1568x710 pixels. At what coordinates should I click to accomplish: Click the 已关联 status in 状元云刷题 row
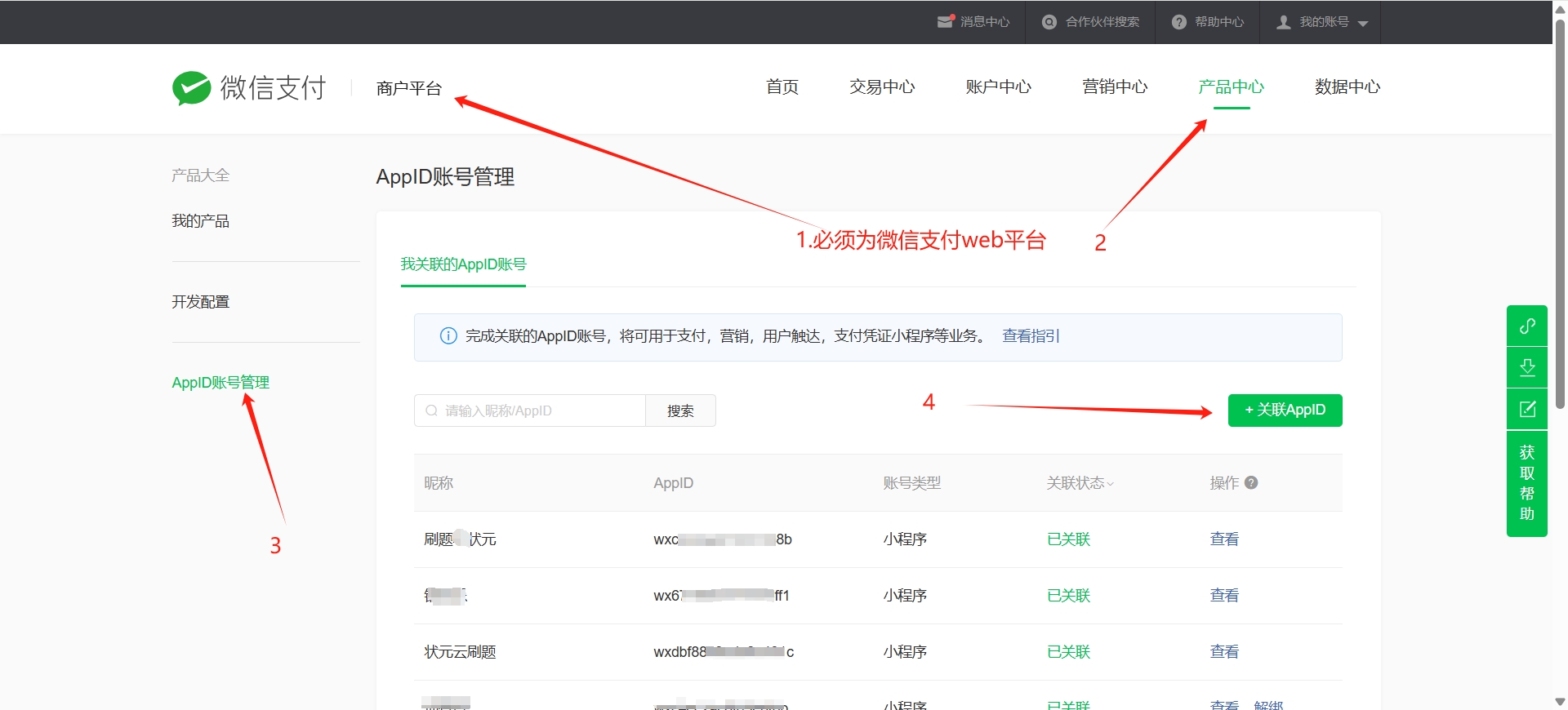tap(1068, 652)
